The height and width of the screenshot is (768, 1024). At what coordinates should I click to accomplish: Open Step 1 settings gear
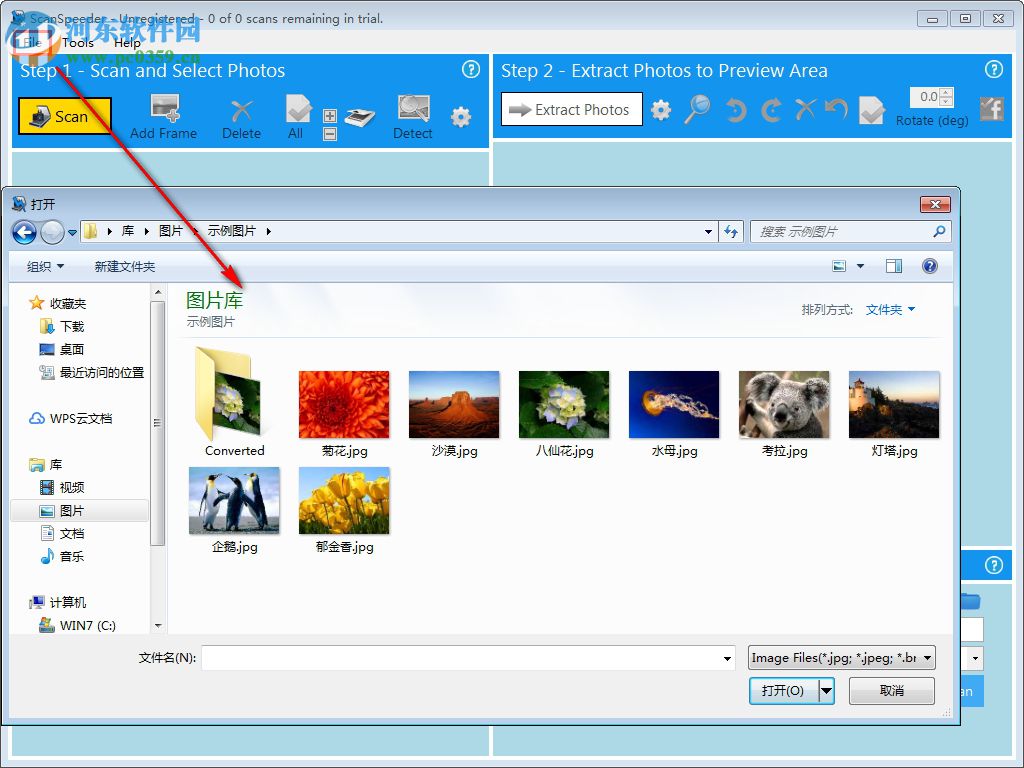point(461,117)
